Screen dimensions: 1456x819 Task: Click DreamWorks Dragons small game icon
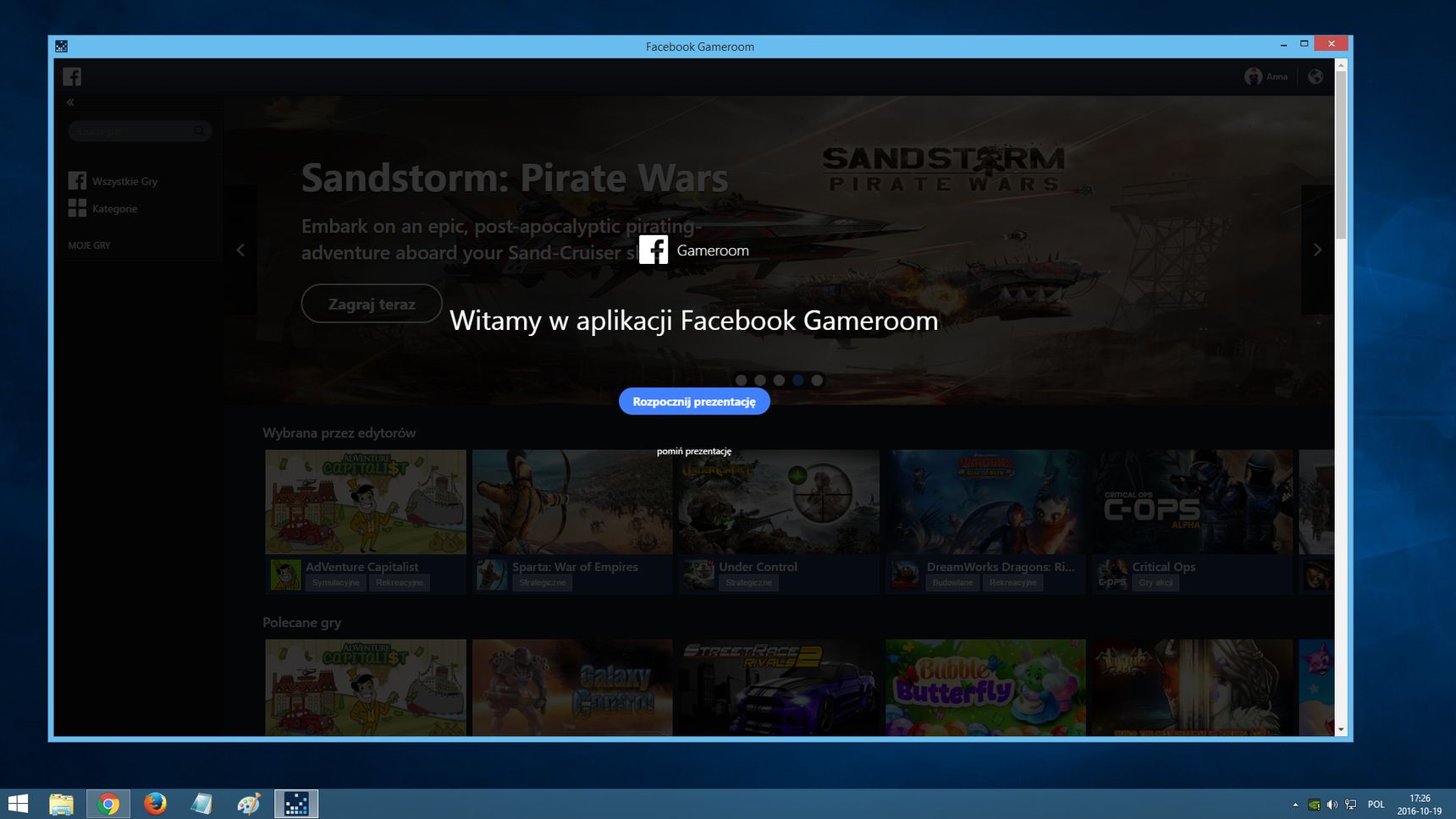[906, 574]
